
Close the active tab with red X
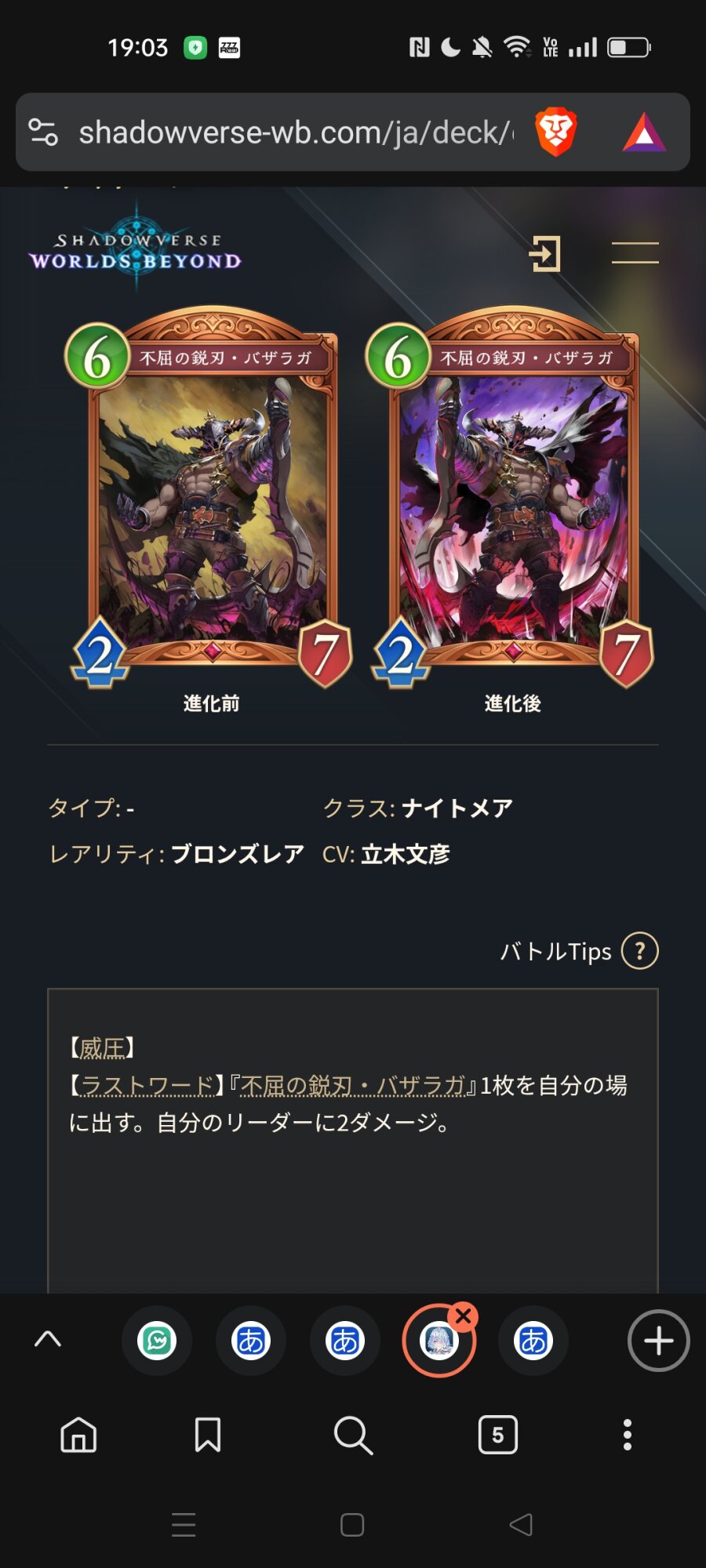pos(464,1316)
